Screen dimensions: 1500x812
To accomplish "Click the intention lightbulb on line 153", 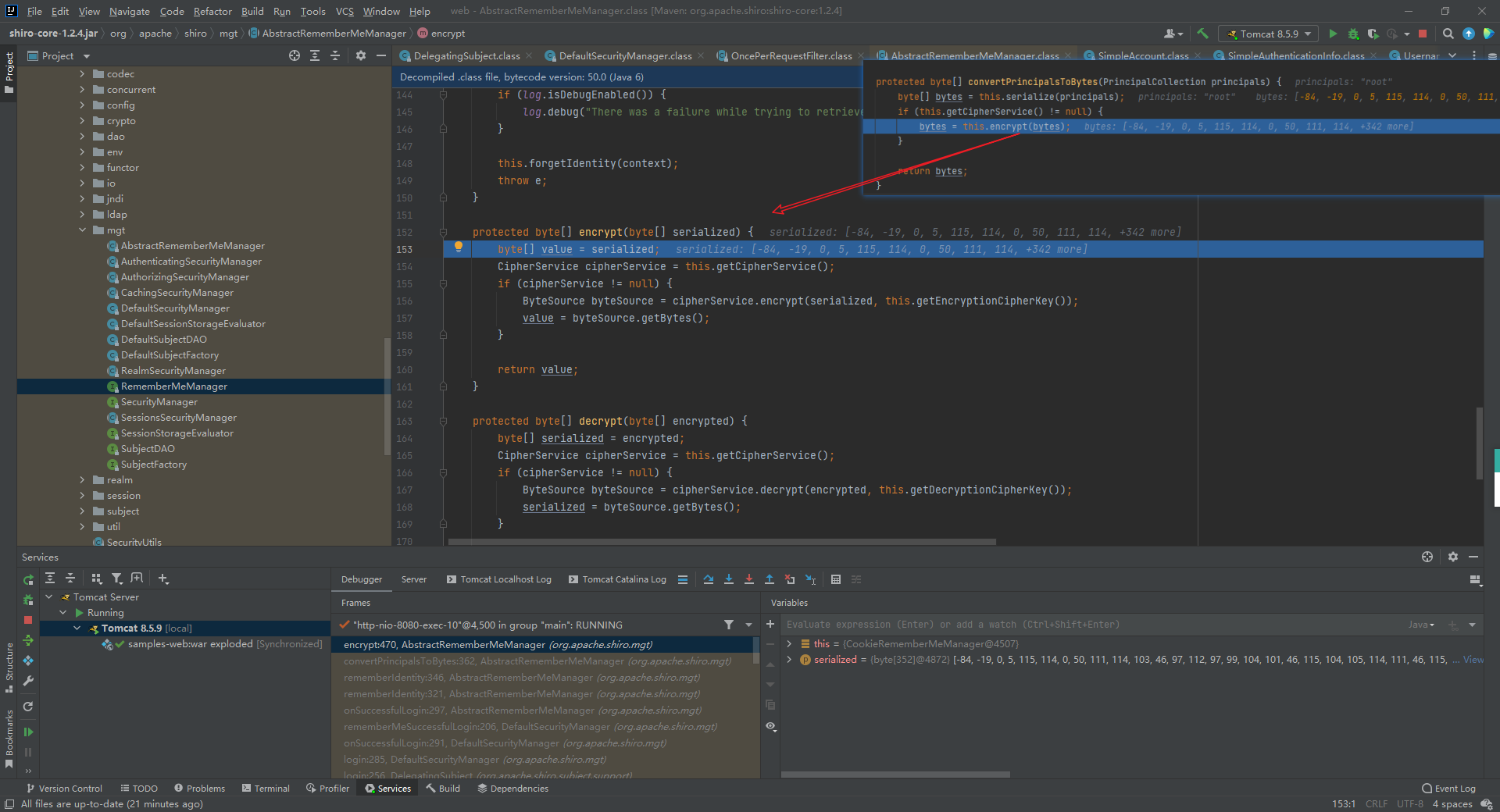I will click(x=459, y=248).
